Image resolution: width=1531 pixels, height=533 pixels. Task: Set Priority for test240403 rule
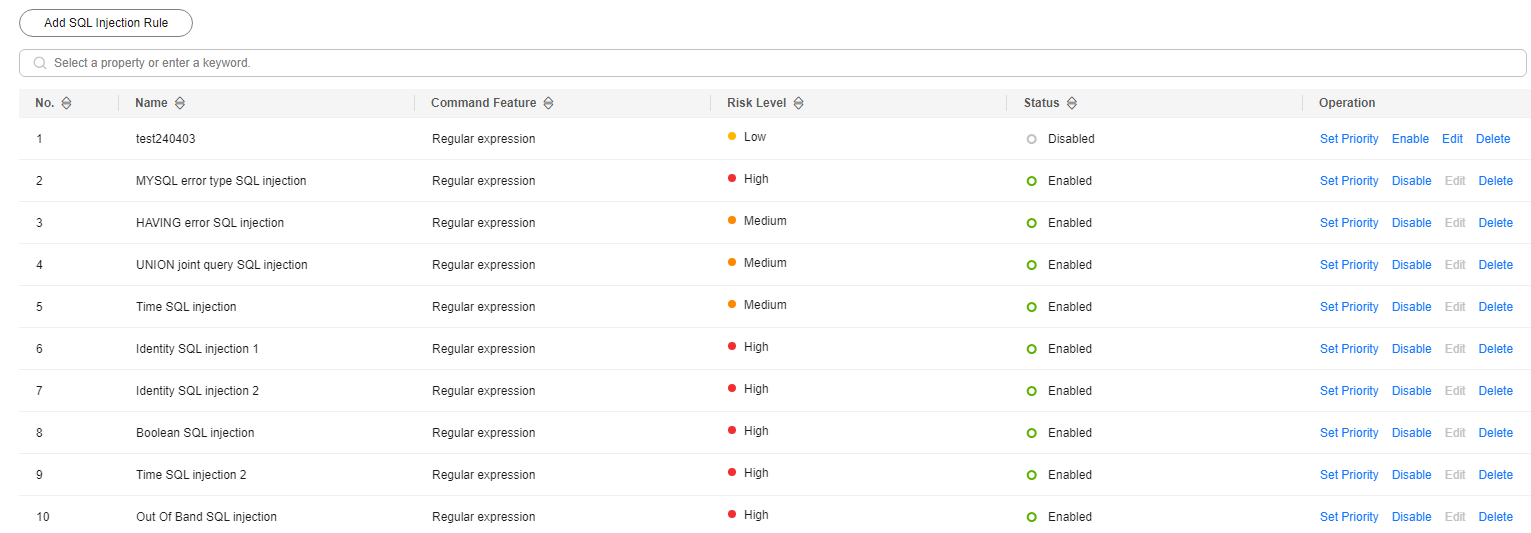tap(1349, 139)
